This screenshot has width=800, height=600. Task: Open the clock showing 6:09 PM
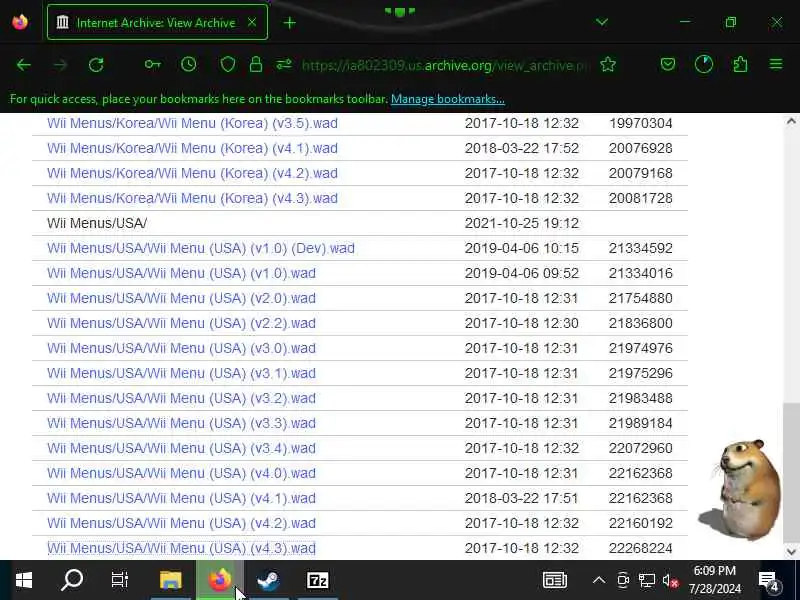click(714, 580)
